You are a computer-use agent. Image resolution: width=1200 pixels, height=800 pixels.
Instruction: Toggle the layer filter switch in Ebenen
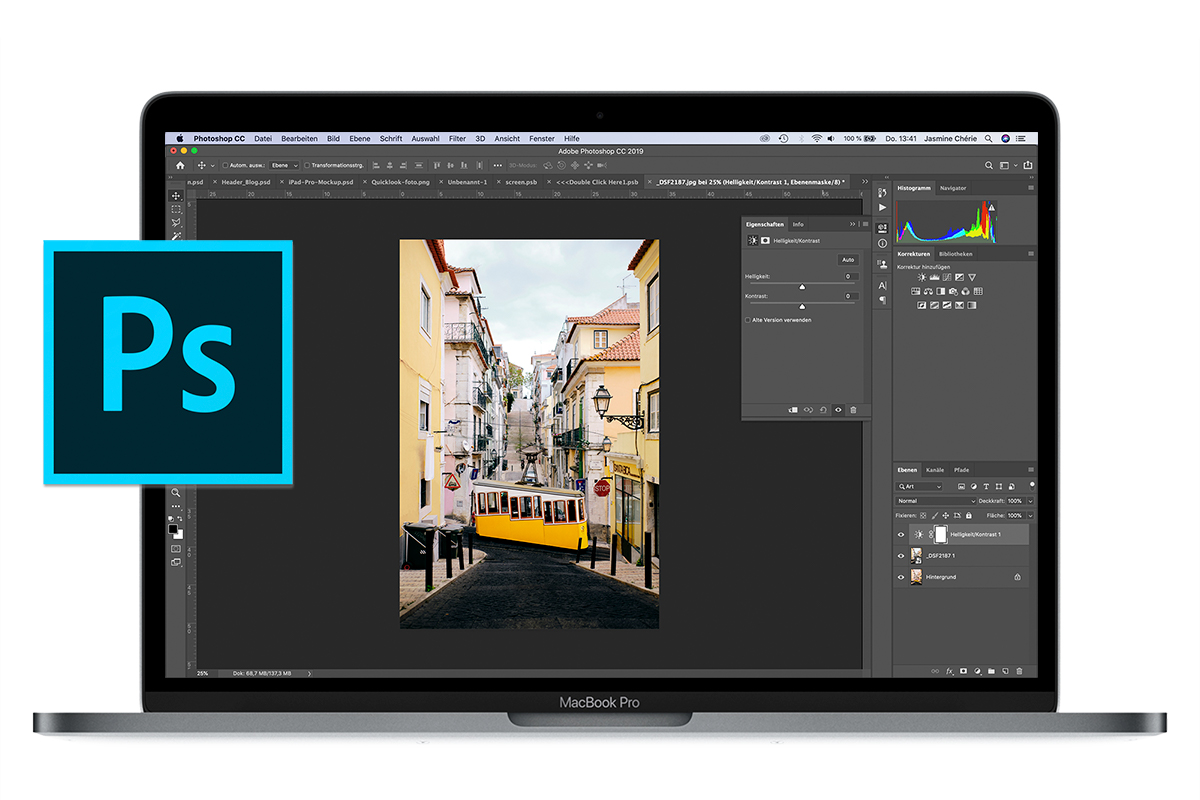[x=1032, y=486]
